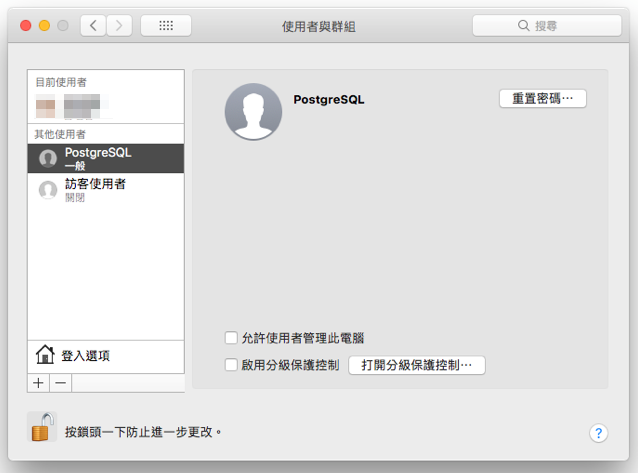Click the house icon beside 登入選項
This screenshot has width=638, height=473.
click(x=45, y=355)
